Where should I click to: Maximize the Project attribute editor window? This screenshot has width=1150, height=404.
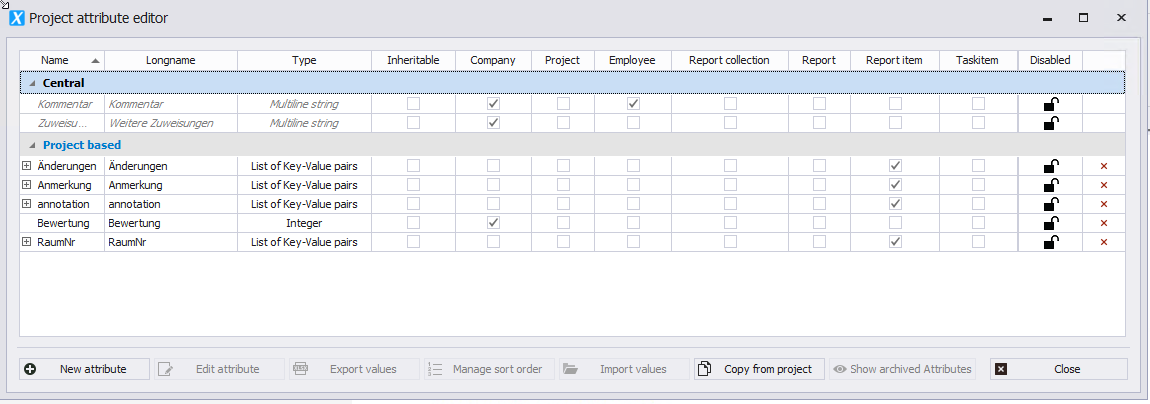pos(1083,18)
